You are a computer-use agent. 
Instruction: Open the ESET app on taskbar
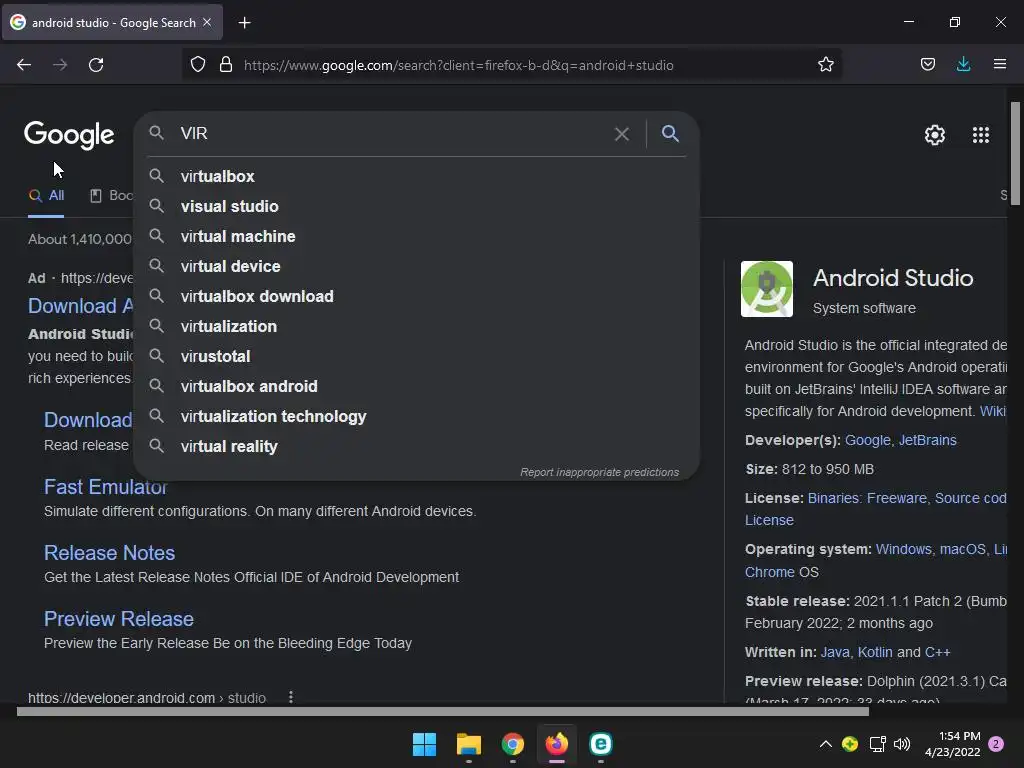(600, 744)
